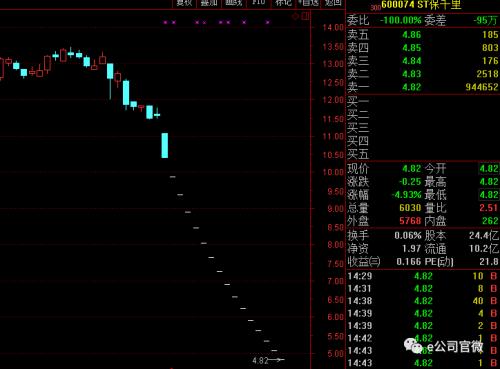The width and height of the screenshot is (500, 369).
Task: Click the last purple event marker
Action: 268,22
